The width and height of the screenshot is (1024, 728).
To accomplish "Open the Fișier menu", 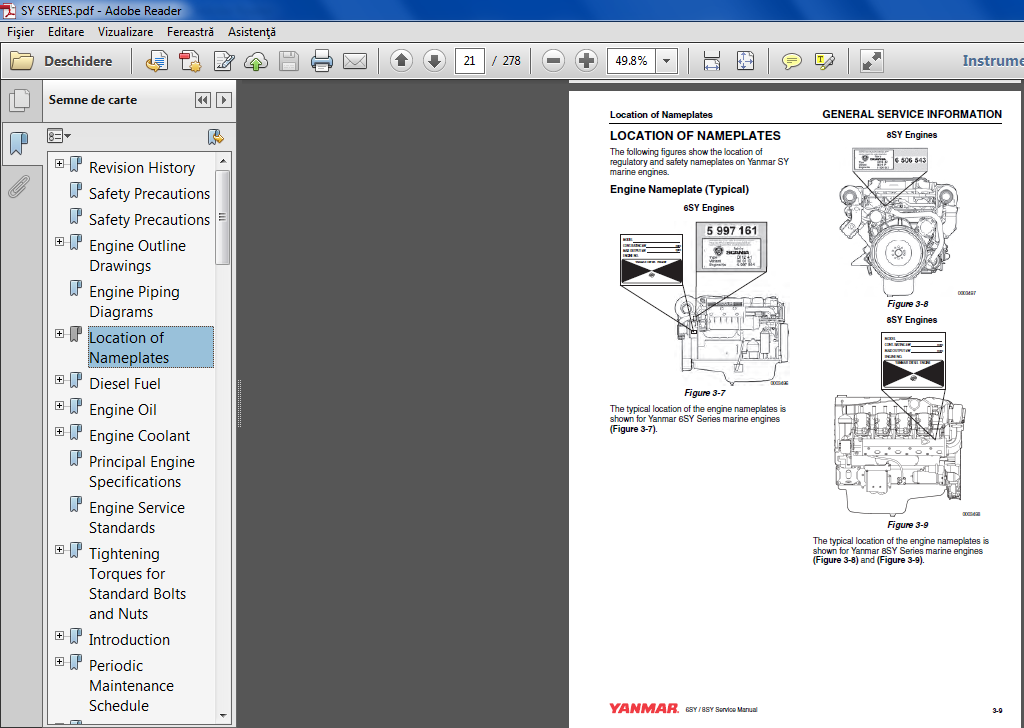I will tap(20, 31).
